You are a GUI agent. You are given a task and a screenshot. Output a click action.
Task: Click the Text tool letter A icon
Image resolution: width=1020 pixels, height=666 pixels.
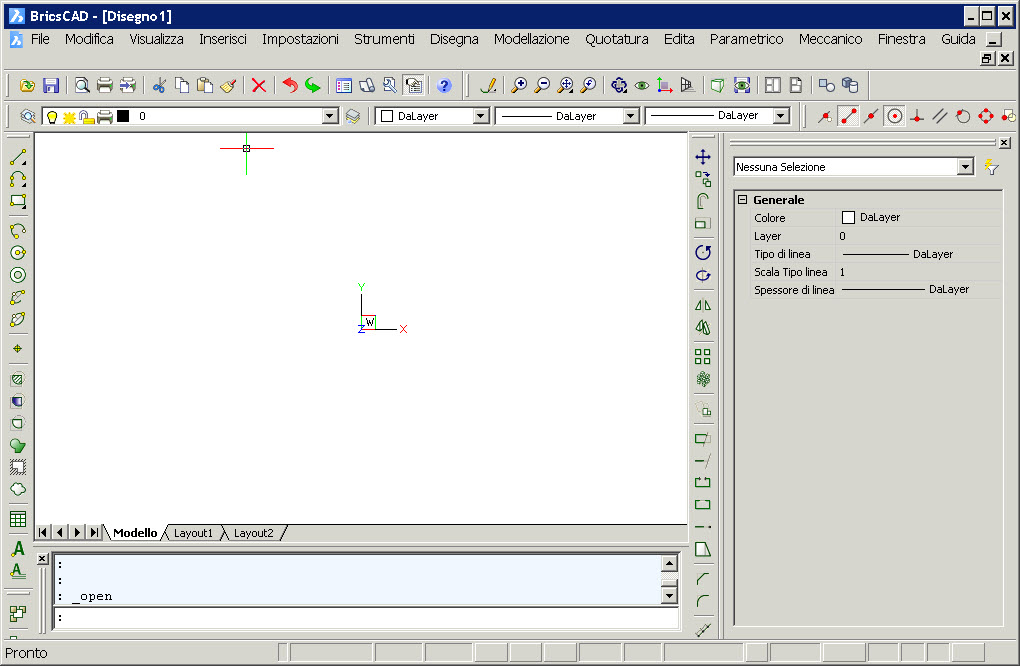(17, 549)
